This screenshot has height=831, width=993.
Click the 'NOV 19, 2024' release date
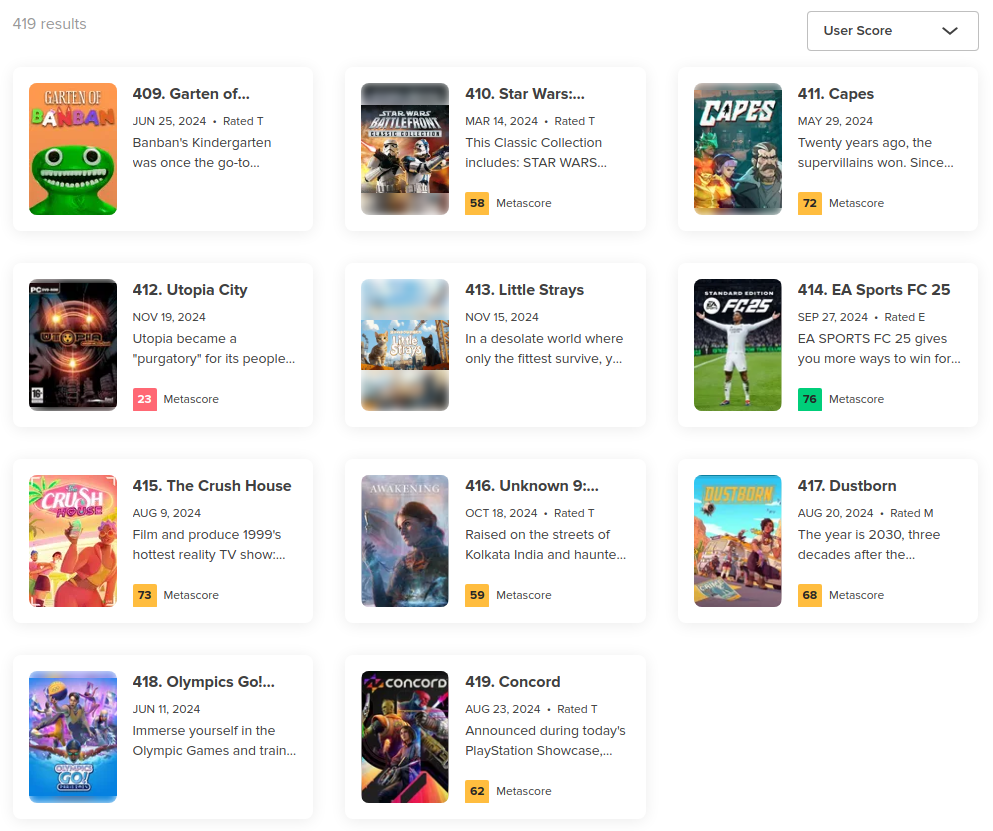pos(168,317)
